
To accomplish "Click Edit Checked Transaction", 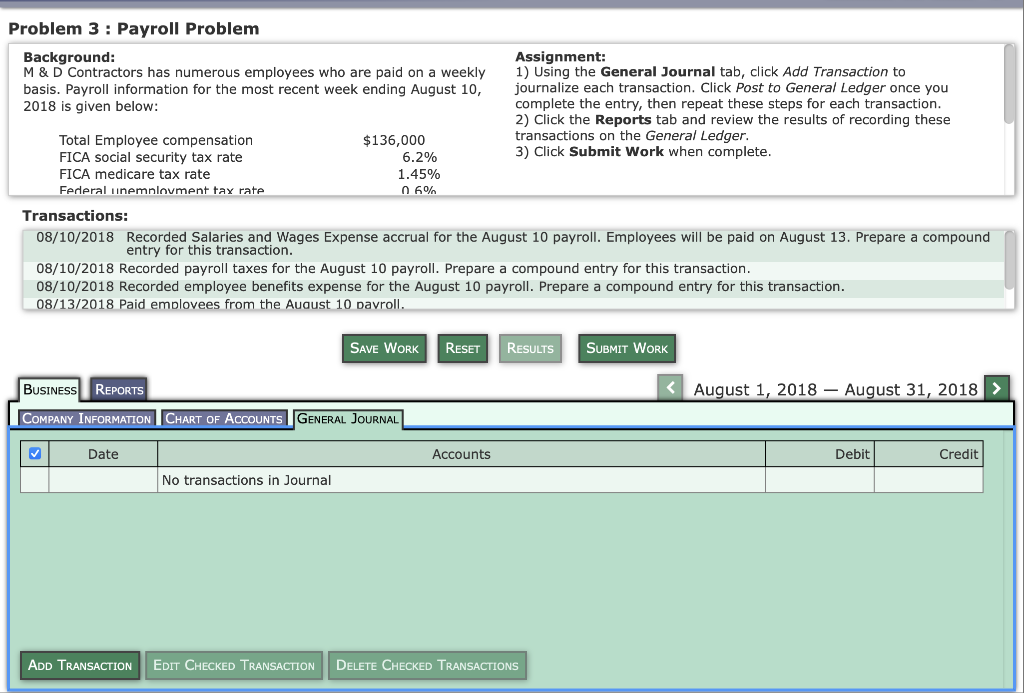I will point(233,665).
